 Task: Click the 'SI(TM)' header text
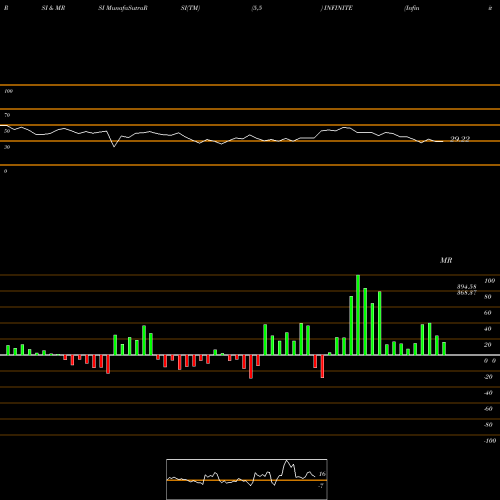point(190,8)
